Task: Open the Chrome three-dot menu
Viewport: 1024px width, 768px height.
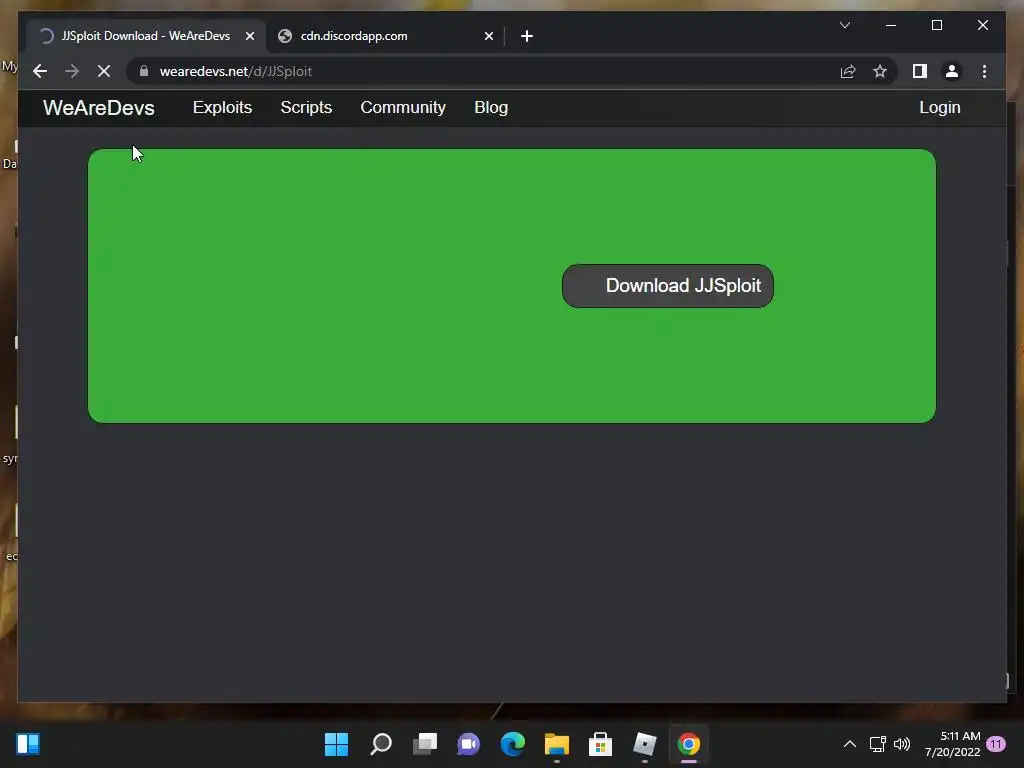Action: pyautogui.click(x=984, y=71)
